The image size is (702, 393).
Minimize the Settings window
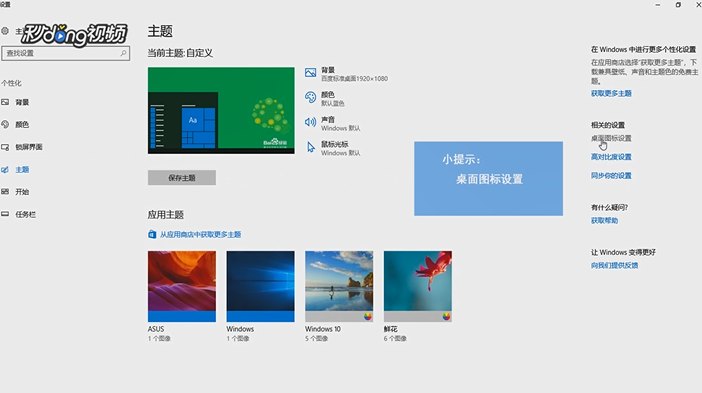pos(658,5)
